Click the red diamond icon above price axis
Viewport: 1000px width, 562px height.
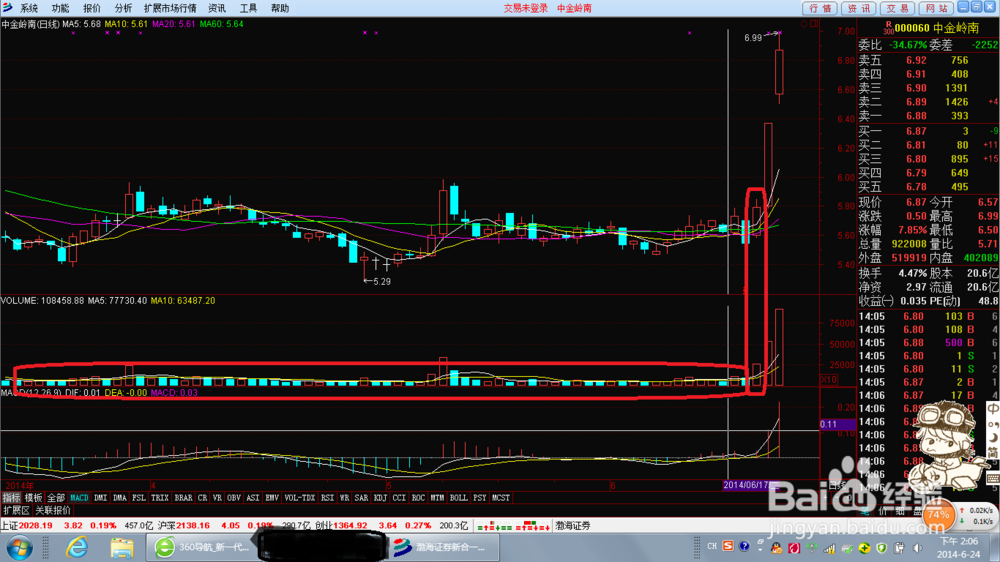[x=804, y=24]
